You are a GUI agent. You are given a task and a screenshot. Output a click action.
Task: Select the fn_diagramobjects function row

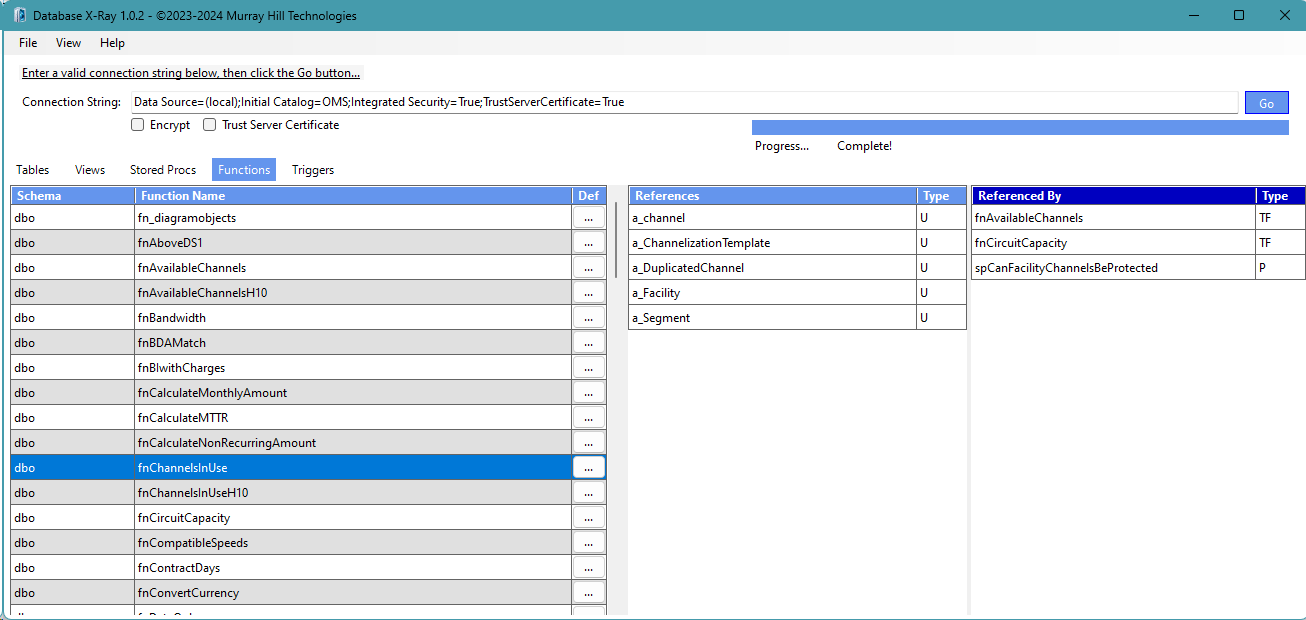click(354, 217)
